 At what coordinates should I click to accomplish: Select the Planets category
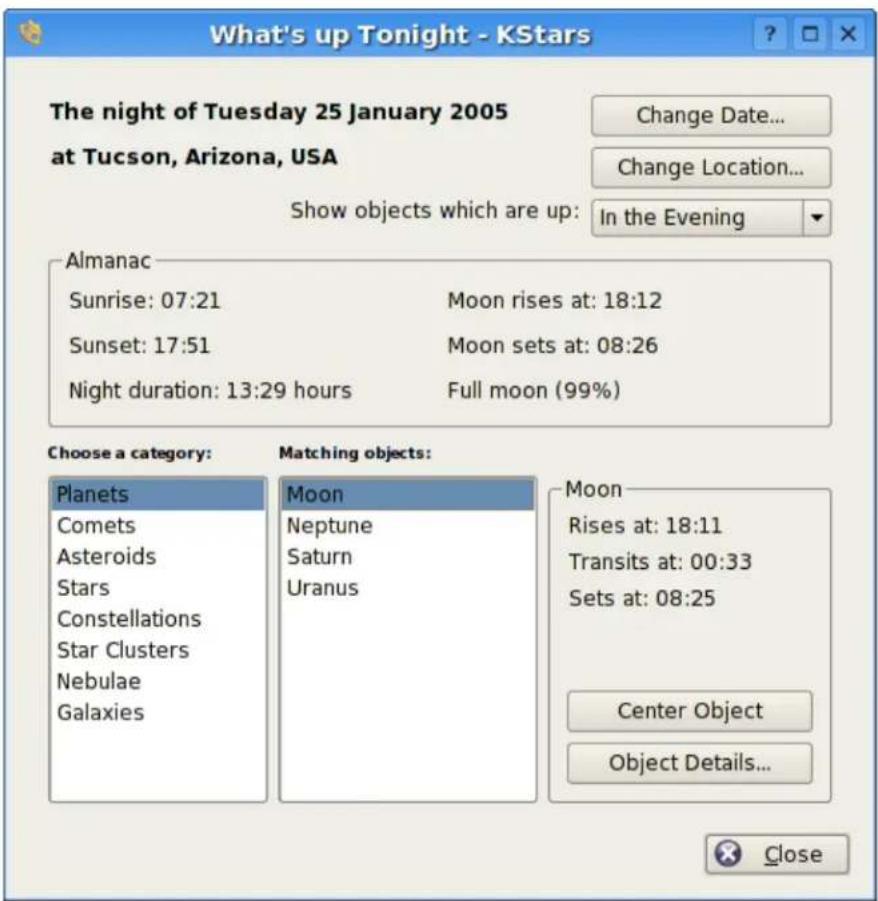coord(158,494)
